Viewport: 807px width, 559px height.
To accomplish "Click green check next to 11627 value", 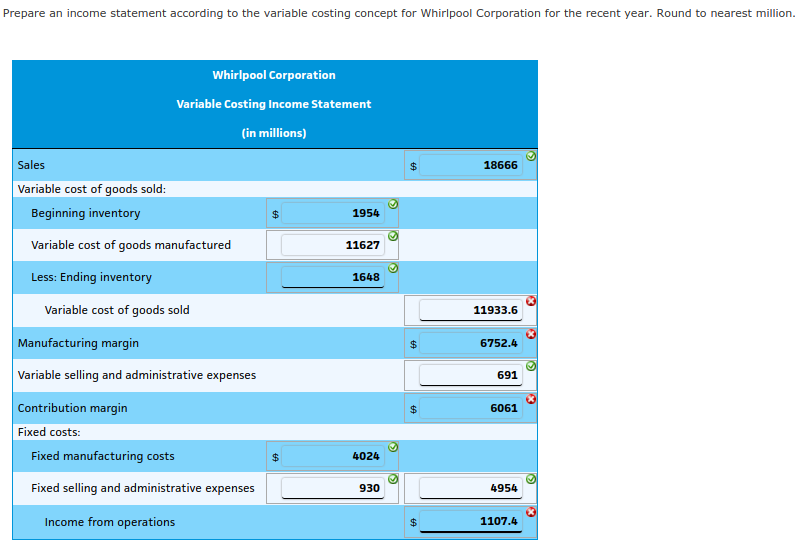I will coord(393,236).
